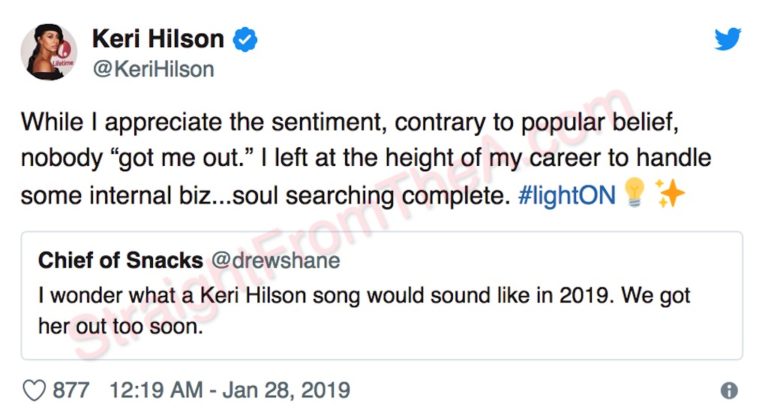Click Keri Hilson's profile avatar
Viewport: 768px width, 419px height.
[51, 52]
